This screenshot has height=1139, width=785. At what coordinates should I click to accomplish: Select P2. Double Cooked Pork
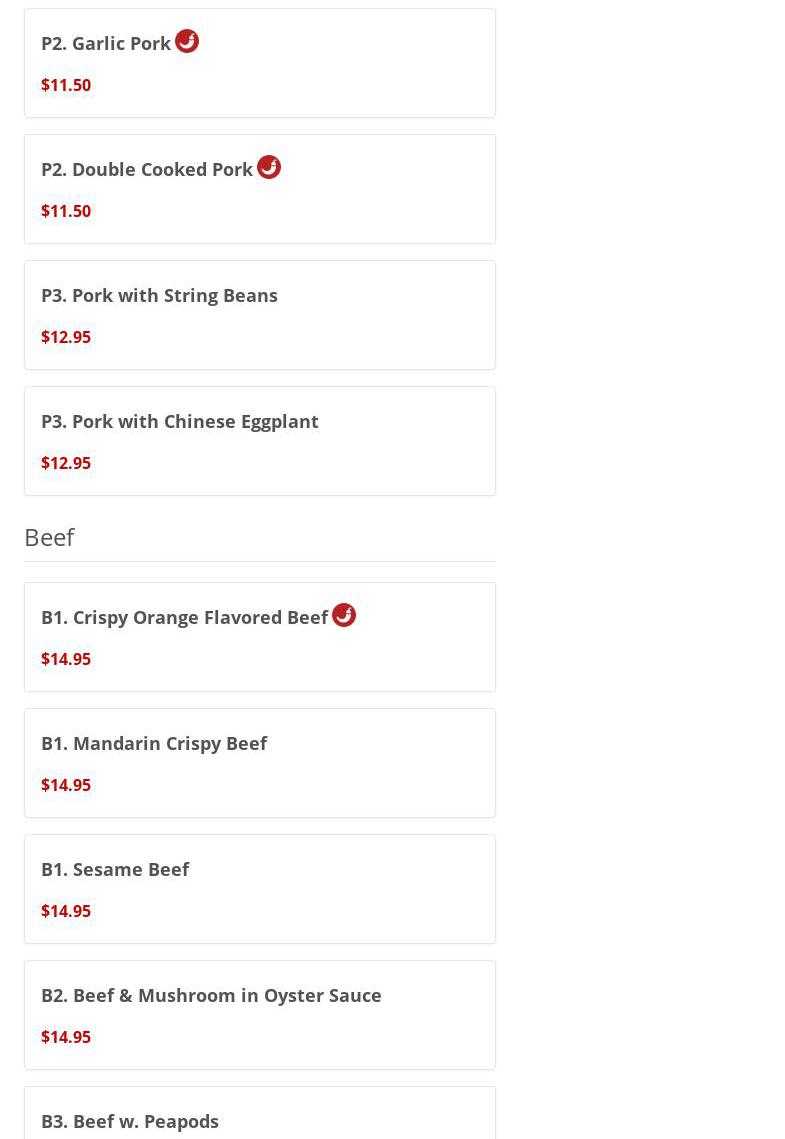click(x=147, y=169)
